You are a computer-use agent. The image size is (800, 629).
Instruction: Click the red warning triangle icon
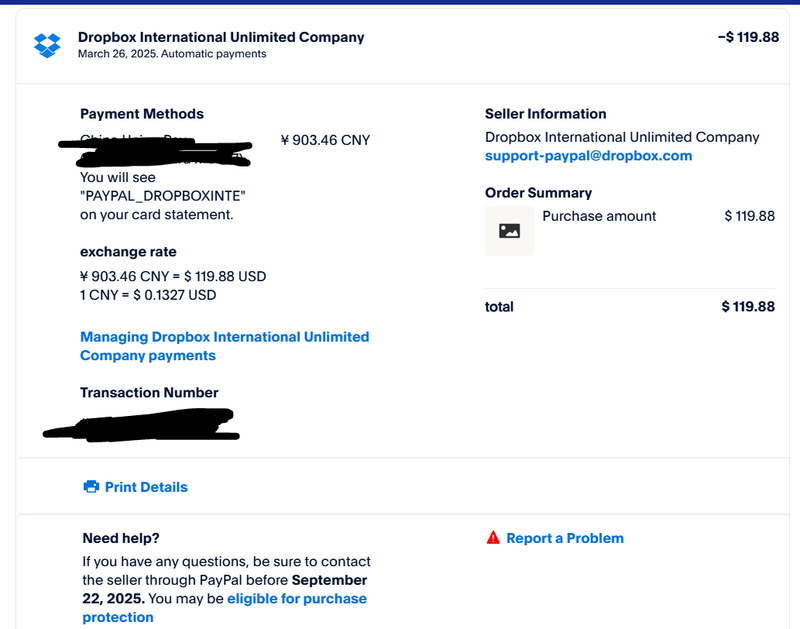pos(493,538)
